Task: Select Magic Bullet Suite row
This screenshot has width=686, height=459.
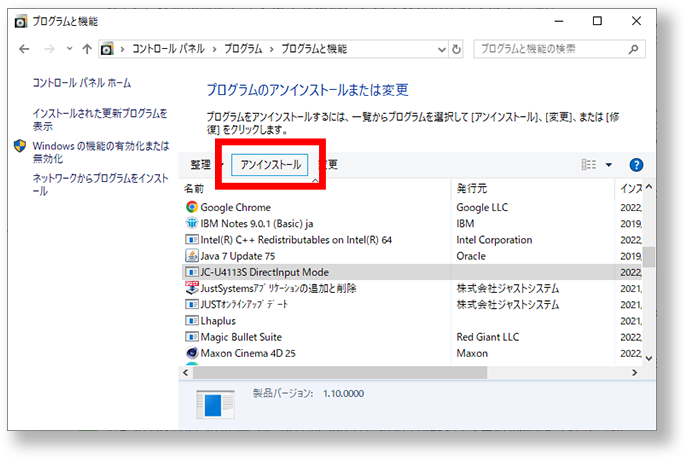Action: [x=411, y=337]
